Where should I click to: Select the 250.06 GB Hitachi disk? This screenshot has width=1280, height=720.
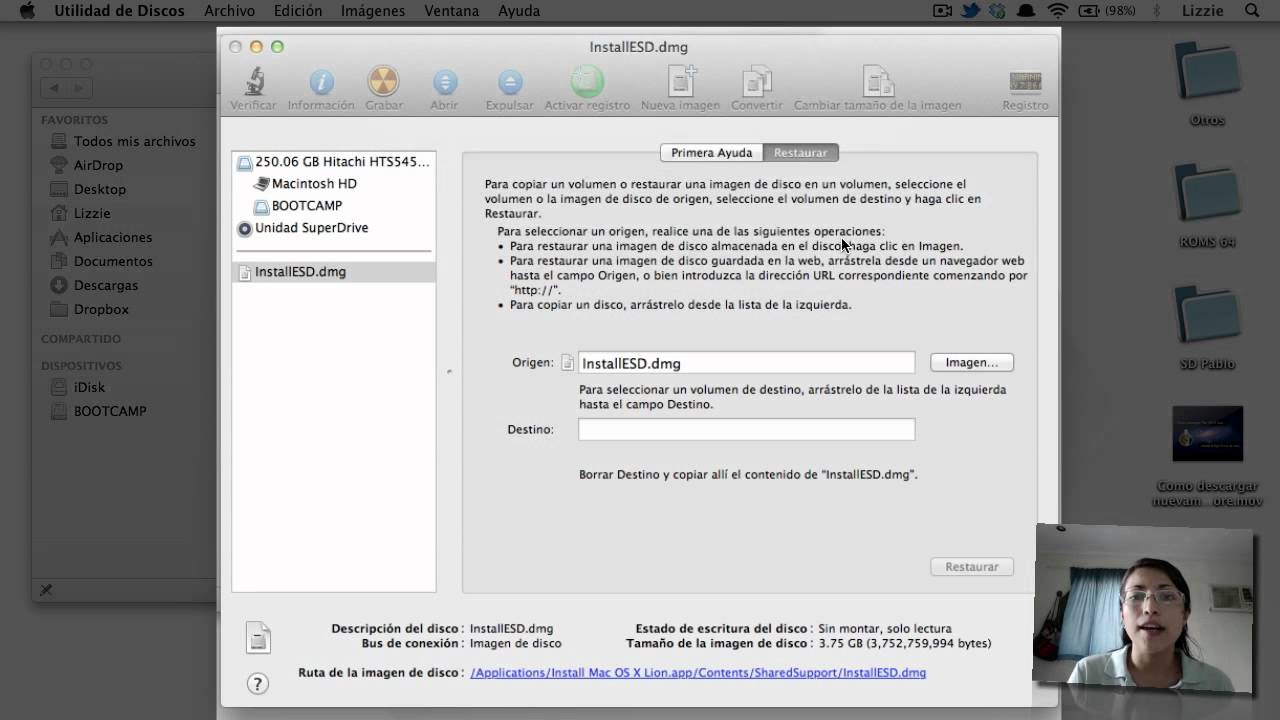[x=333, y=161]
